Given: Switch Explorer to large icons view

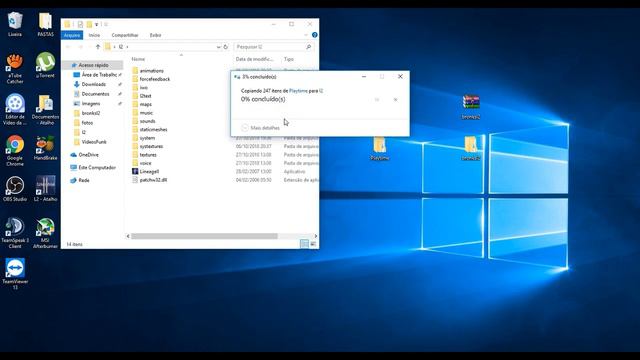Looking at the screenshot, I should (313, 244).
